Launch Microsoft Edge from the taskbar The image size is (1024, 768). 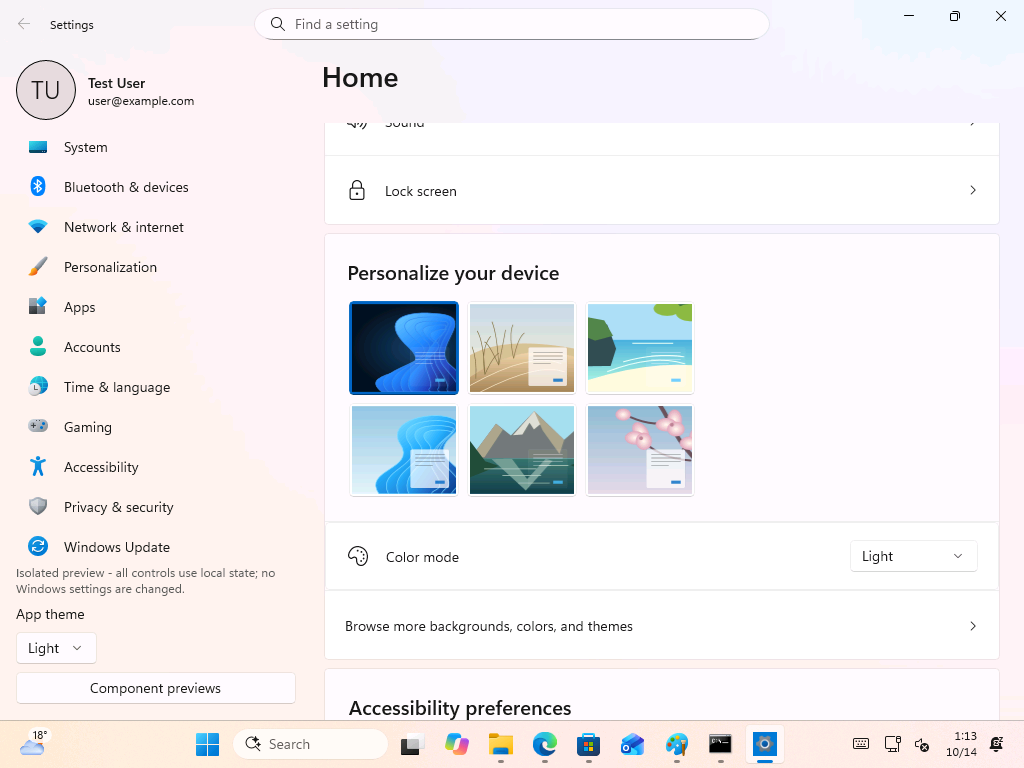coord(545,744)
